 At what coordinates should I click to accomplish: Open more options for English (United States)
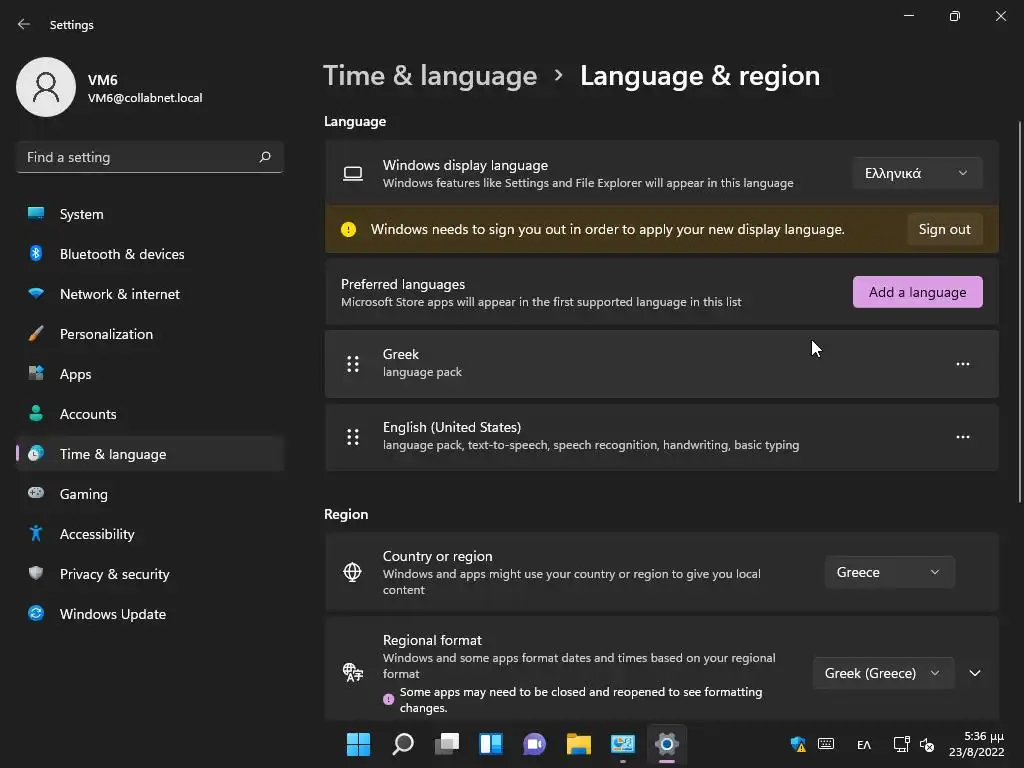(963, 437)
